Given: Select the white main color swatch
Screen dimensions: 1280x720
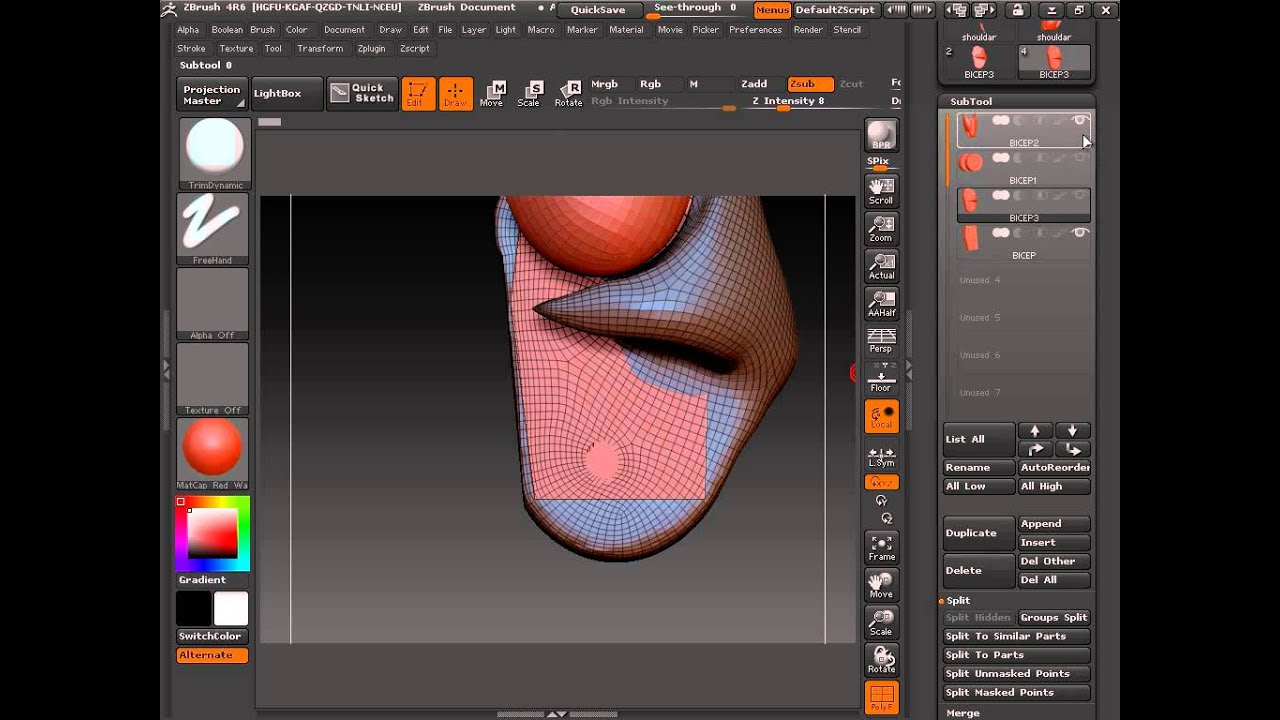Looking at the screenshot, I should (231, 608).
